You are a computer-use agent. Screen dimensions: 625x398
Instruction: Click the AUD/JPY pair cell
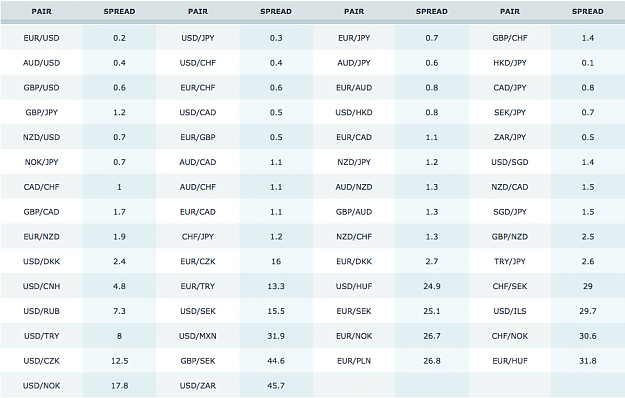(354, 63)
